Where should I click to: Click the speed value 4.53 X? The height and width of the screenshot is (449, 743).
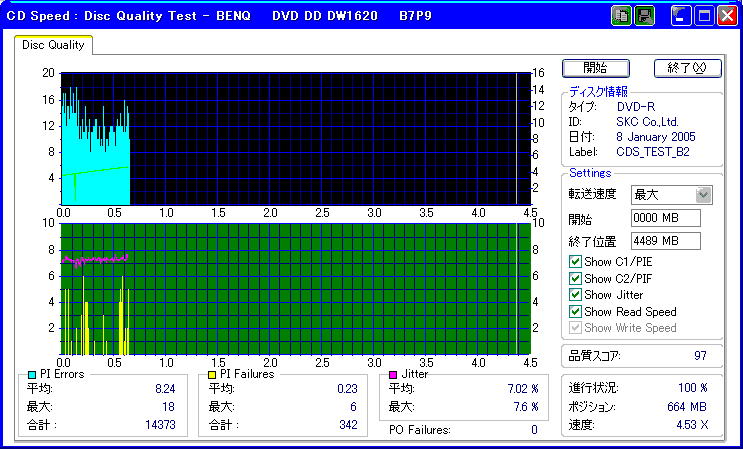(x=692, y=425)
